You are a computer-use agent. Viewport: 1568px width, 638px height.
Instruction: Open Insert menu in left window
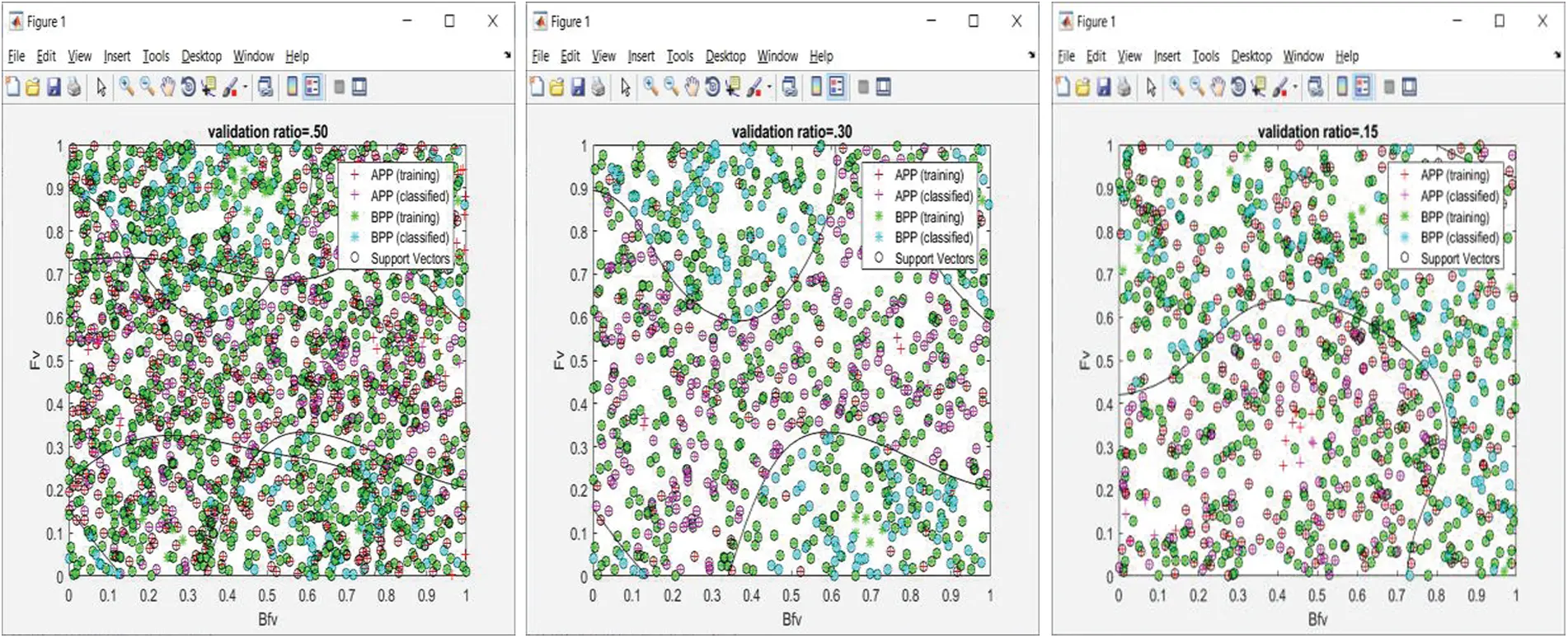(117, 56)
